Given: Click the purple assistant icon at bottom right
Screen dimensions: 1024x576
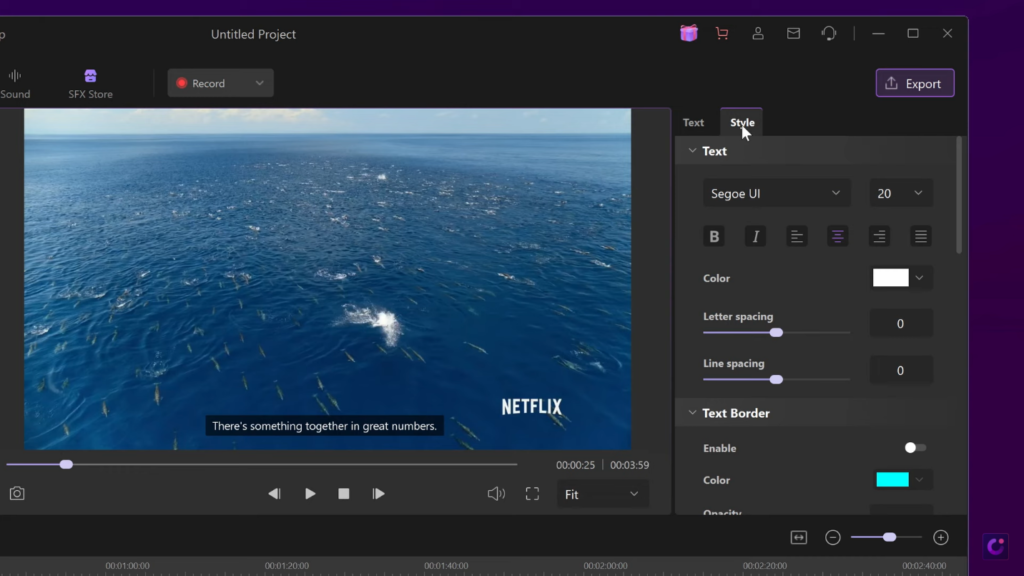Looking at the screenshot, I should click(x=995, y=546).
